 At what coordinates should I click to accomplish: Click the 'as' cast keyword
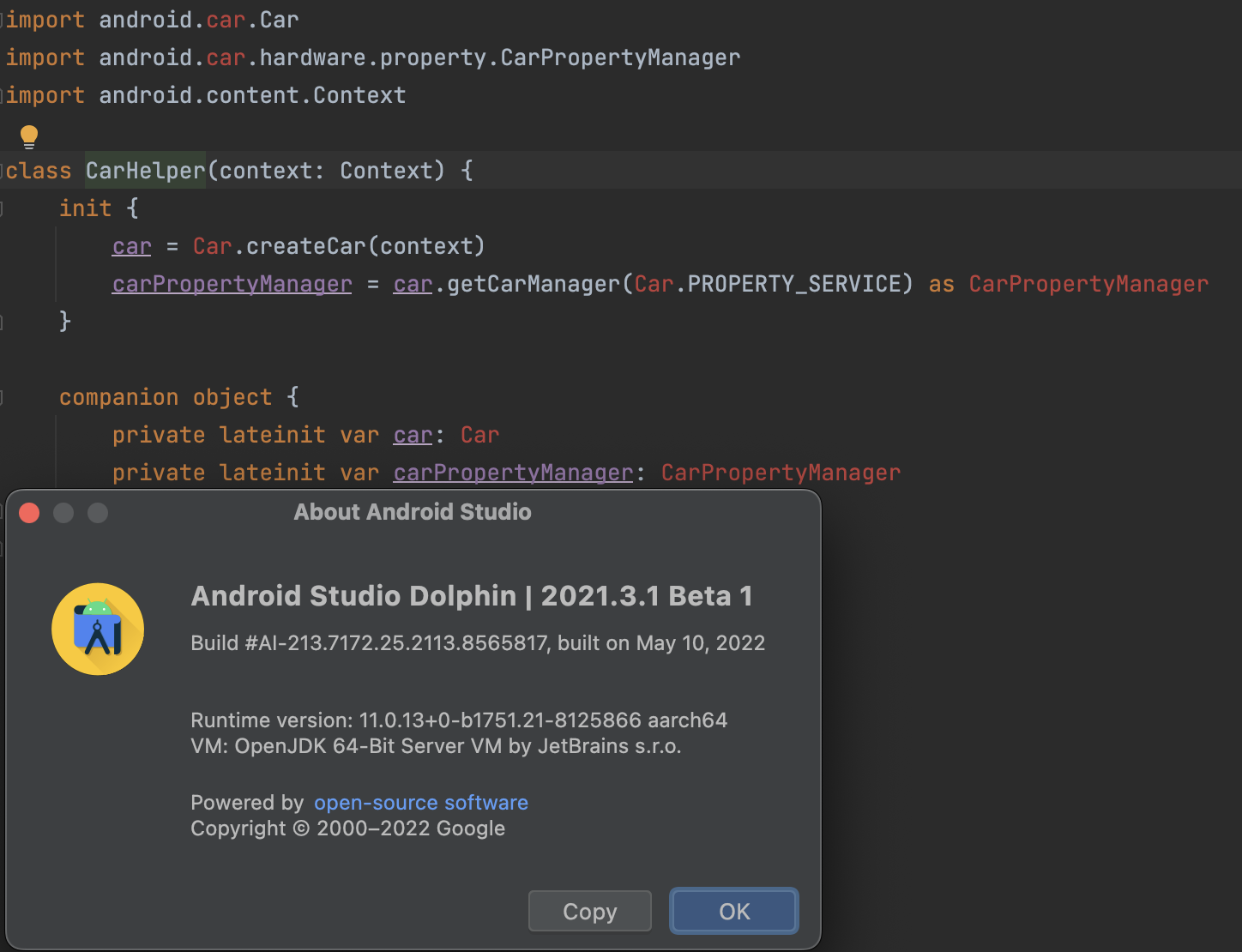941,285
